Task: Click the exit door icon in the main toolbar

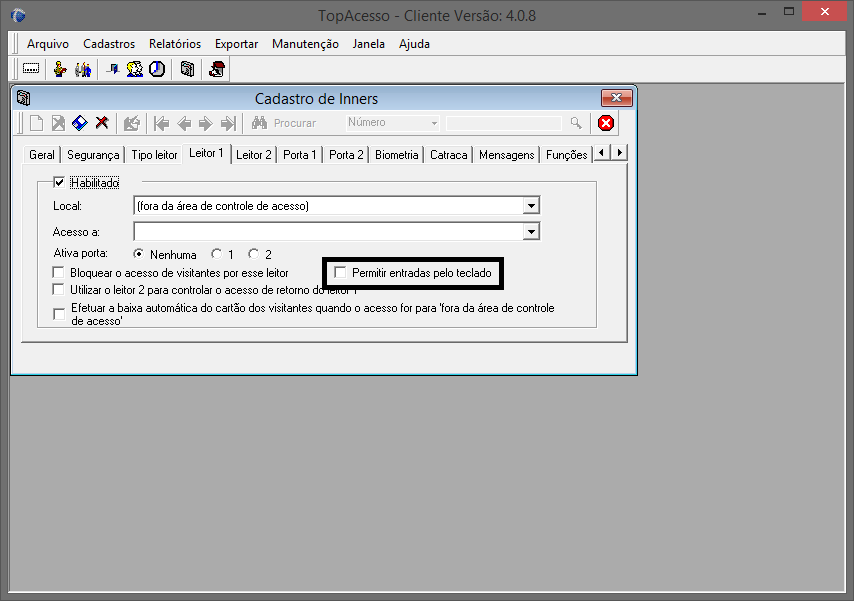Action: (112, 69)
